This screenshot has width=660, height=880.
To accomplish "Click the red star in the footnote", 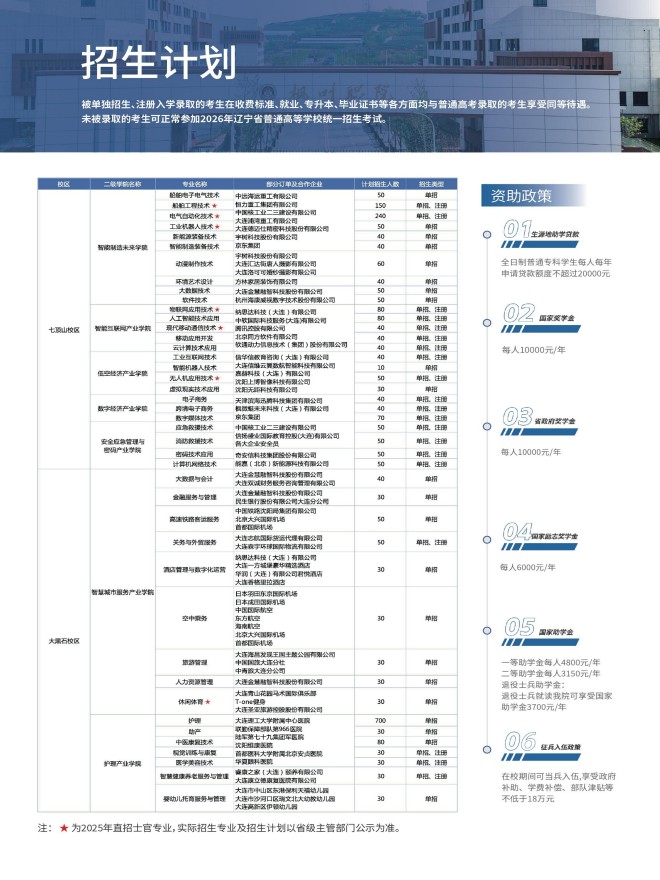I will tap(65, 828).
